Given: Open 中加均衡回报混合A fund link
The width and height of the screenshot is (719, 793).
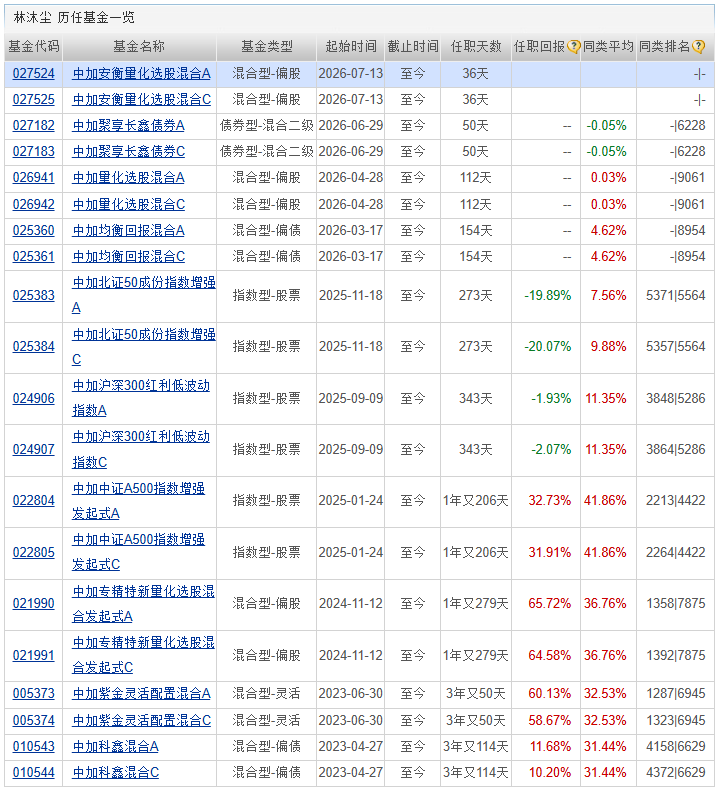Looking at the screenshot, I should click(128, 231).
